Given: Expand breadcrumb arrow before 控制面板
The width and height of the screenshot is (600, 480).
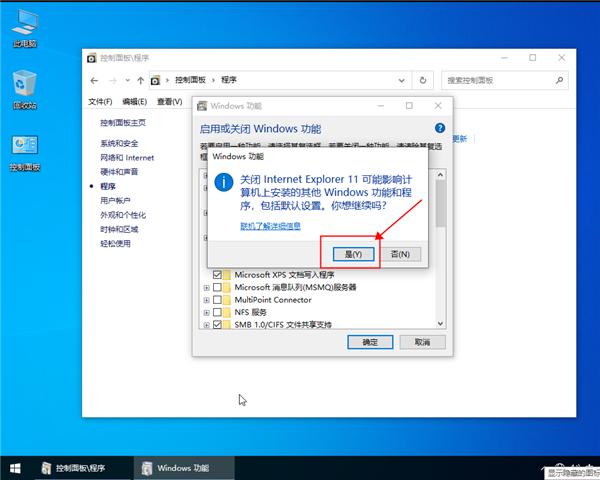Looking at the screenshot, I should pyautogui.click(x=167, y=80).
